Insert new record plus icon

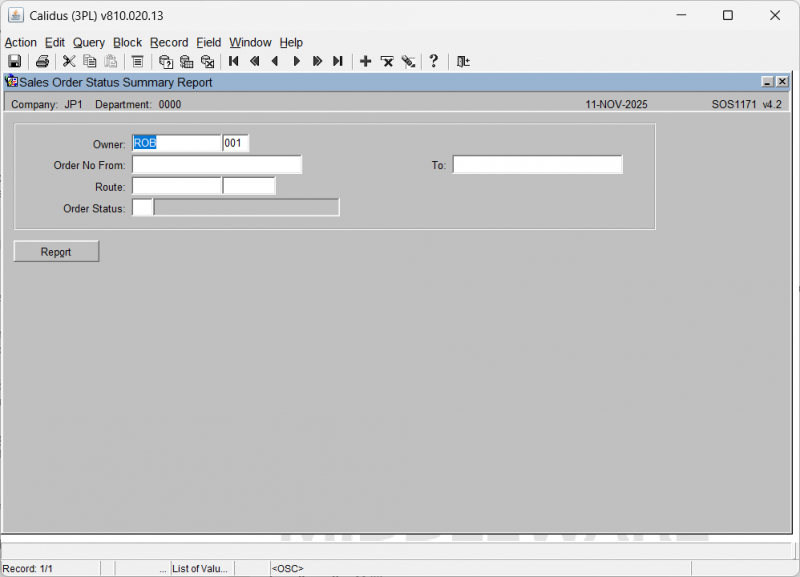[365, 62]
